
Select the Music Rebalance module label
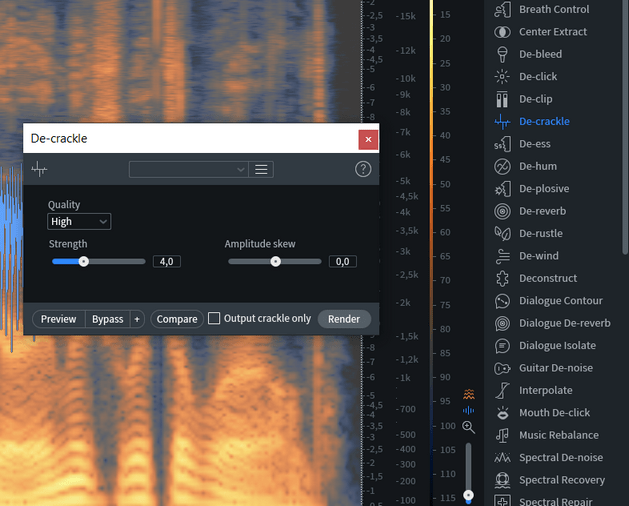point(559,435)
